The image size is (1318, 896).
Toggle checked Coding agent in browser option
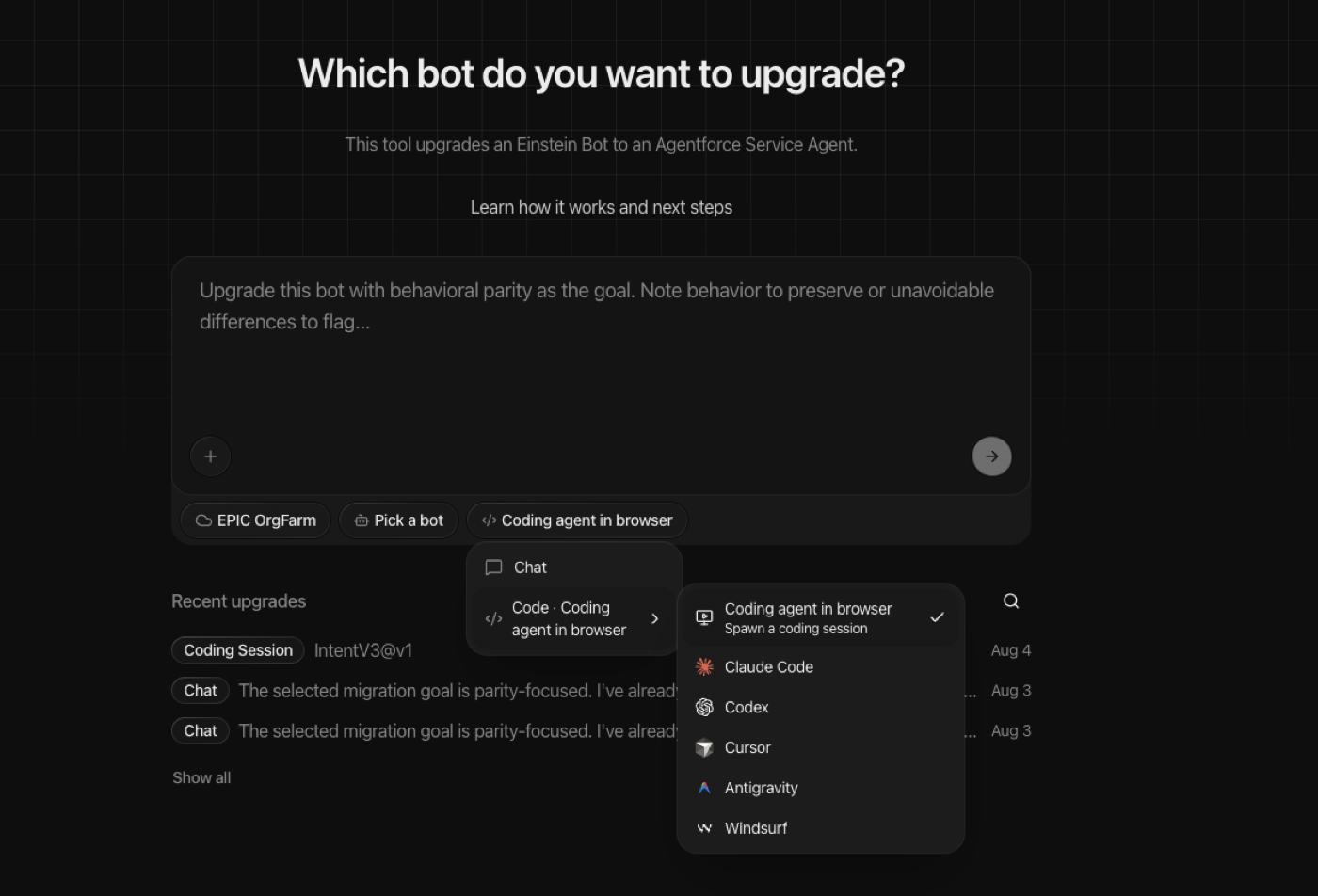pyautogui.click(x=821, y=618)
